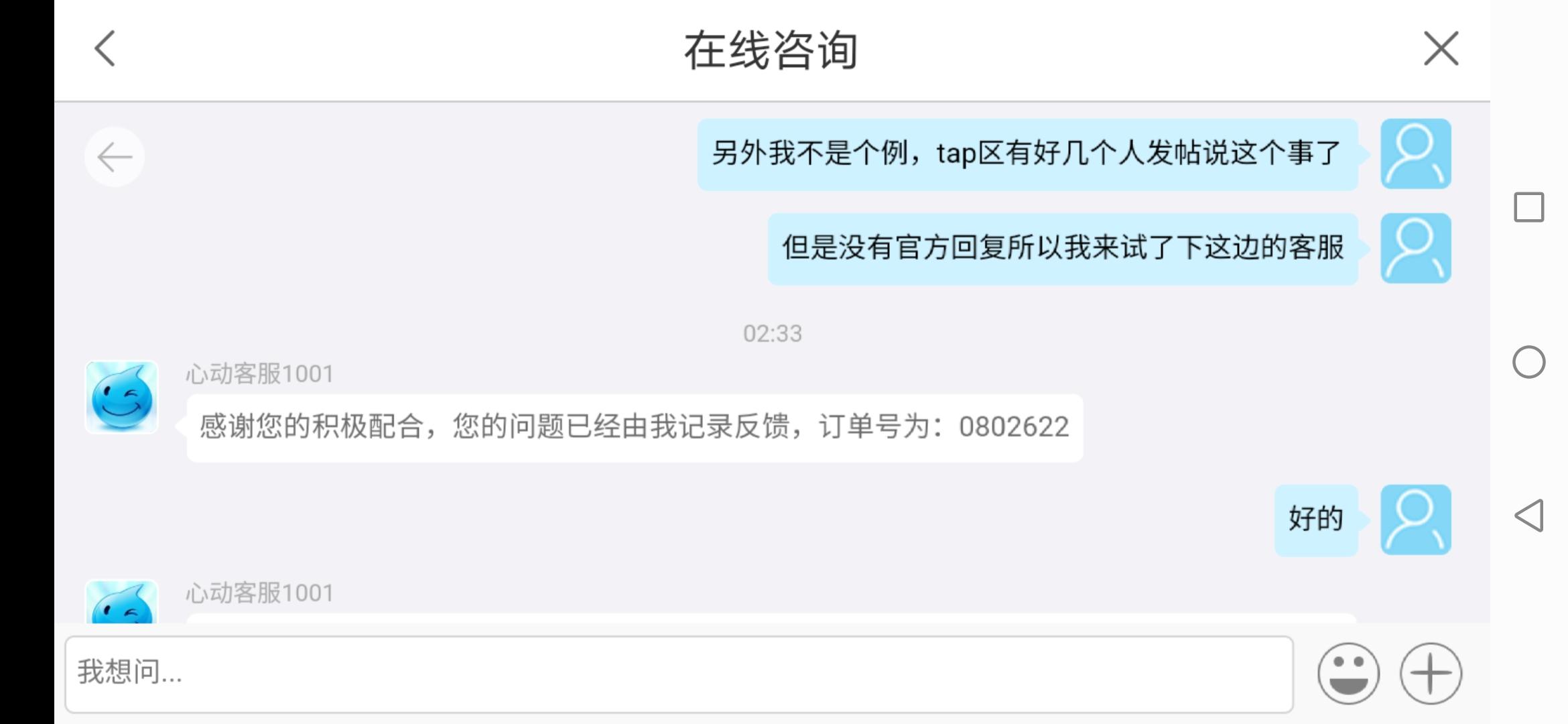Tap the 心动客服1001 avatar beside order message
This screenshot has width=1568, height=724.
(x=121, y=397)
